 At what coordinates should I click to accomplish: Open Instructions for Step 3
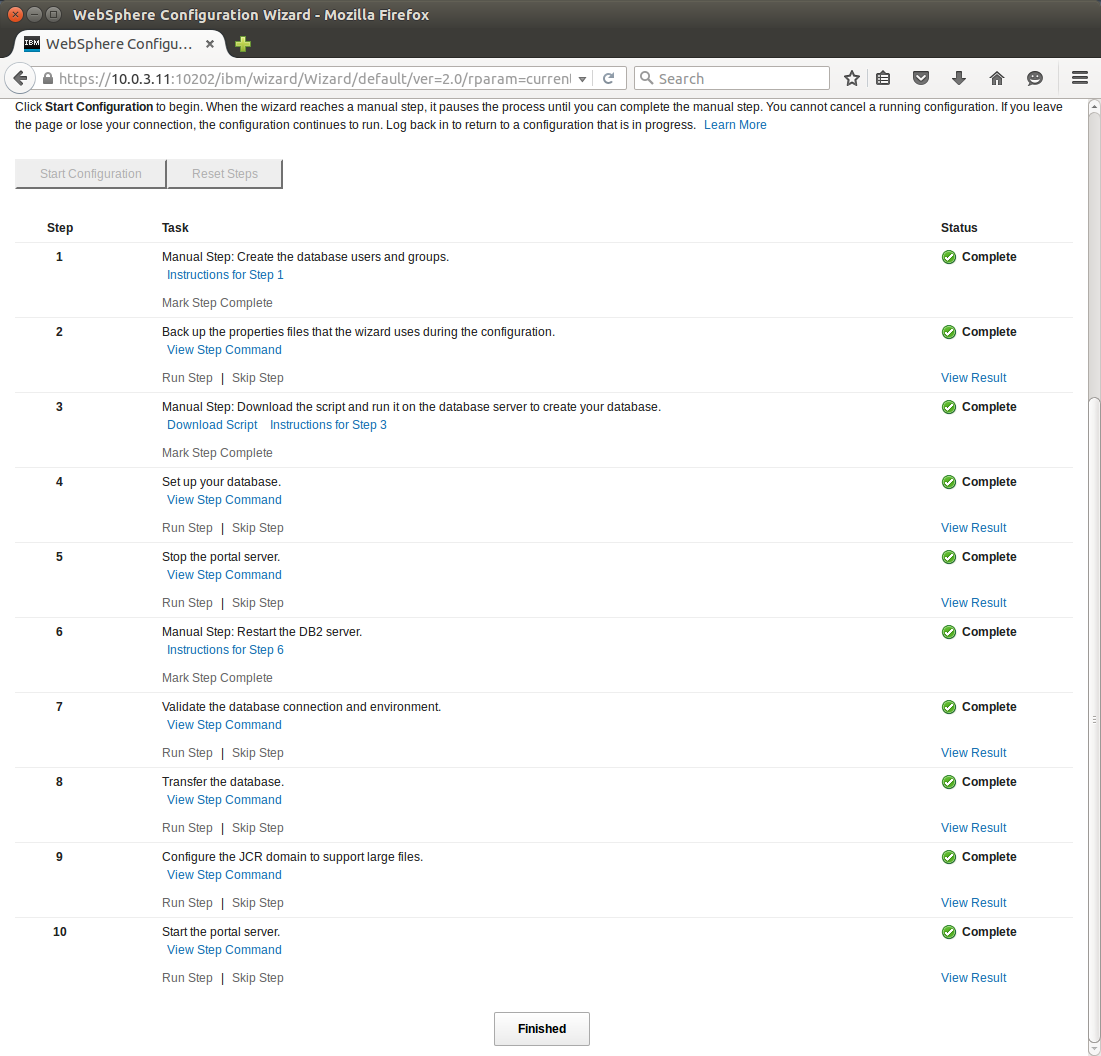pyautogui.click(x=328, y=425)
